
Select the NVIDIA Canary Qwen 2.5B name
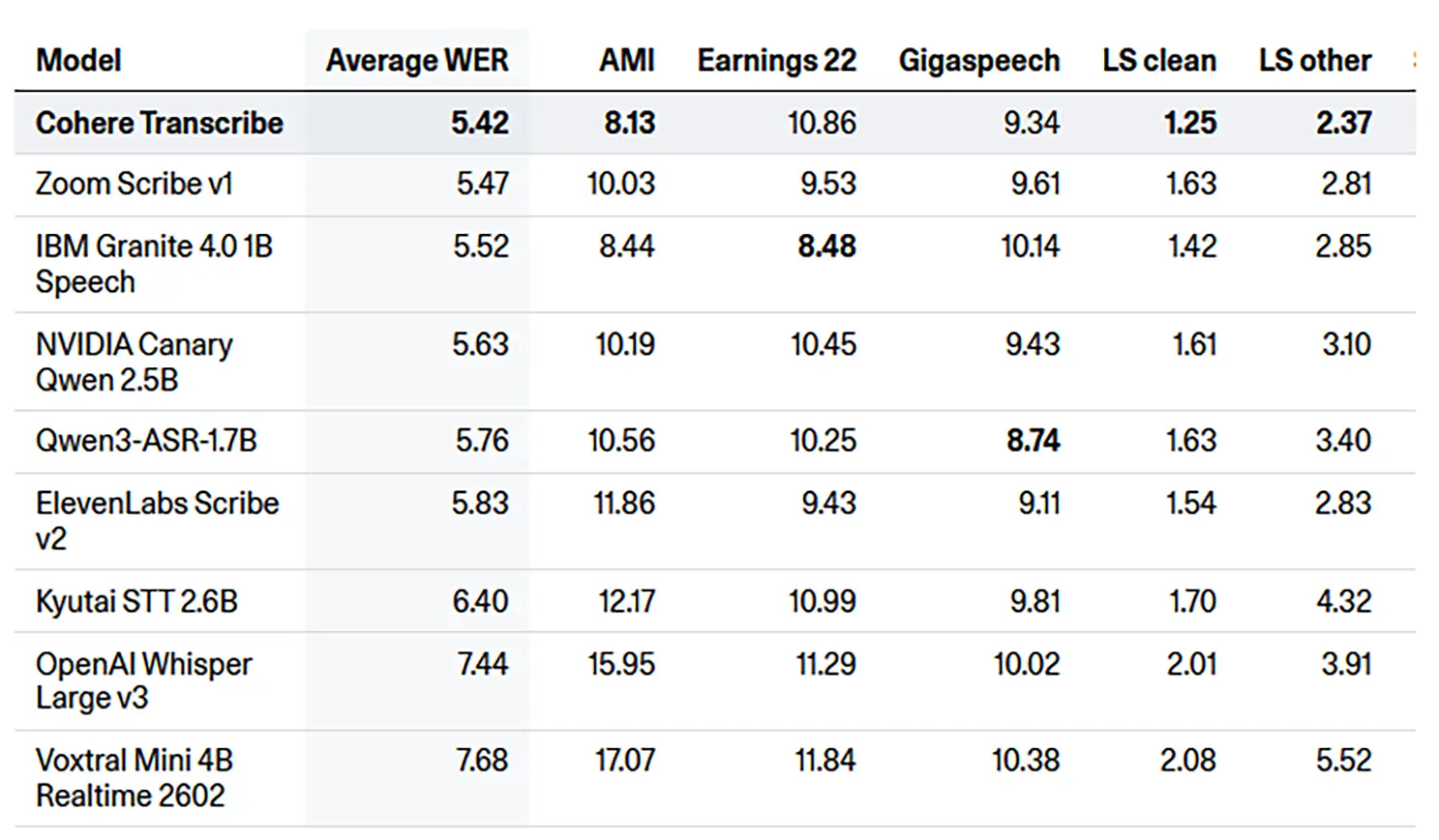pos(134,362)
